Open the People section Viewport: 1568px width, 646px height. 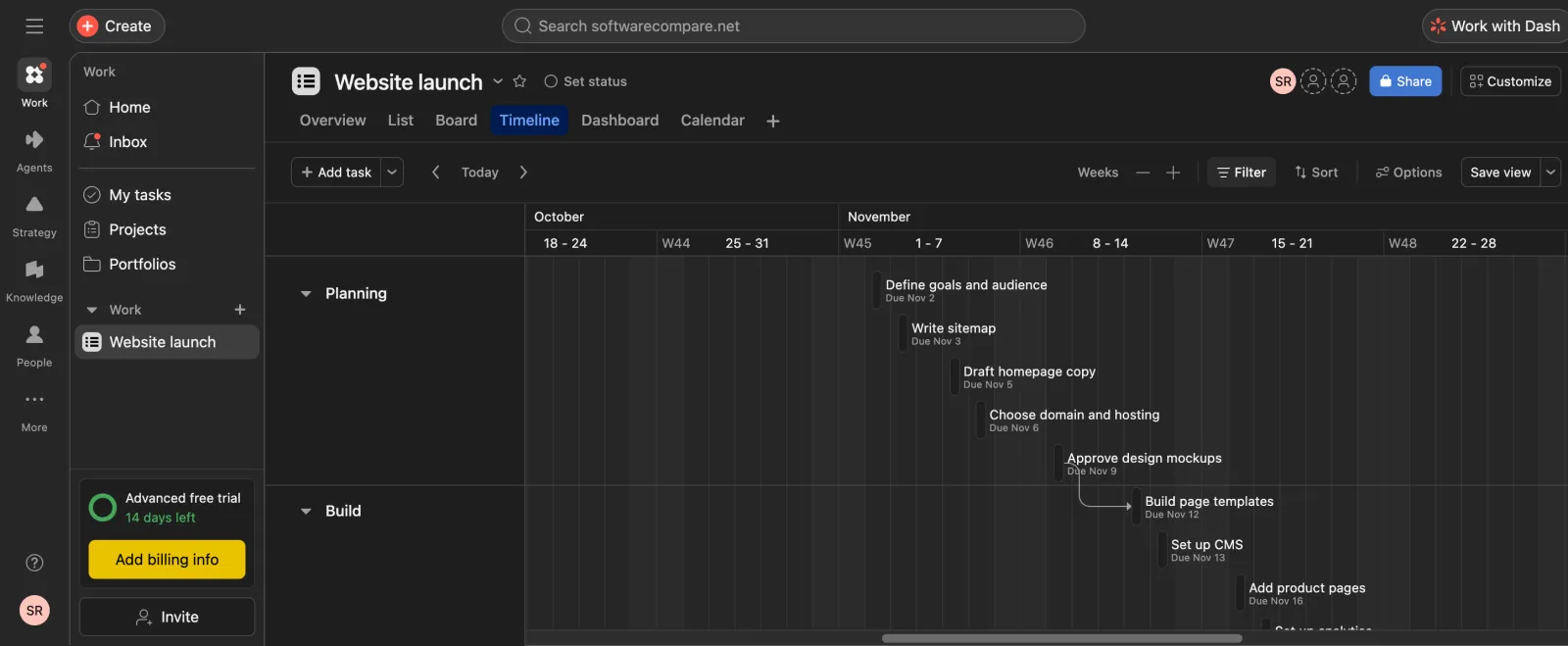(34, 345)
